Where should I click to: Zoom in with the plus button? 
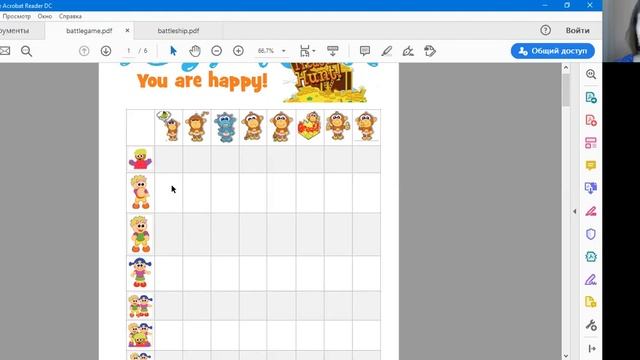(x=238, y=51)
